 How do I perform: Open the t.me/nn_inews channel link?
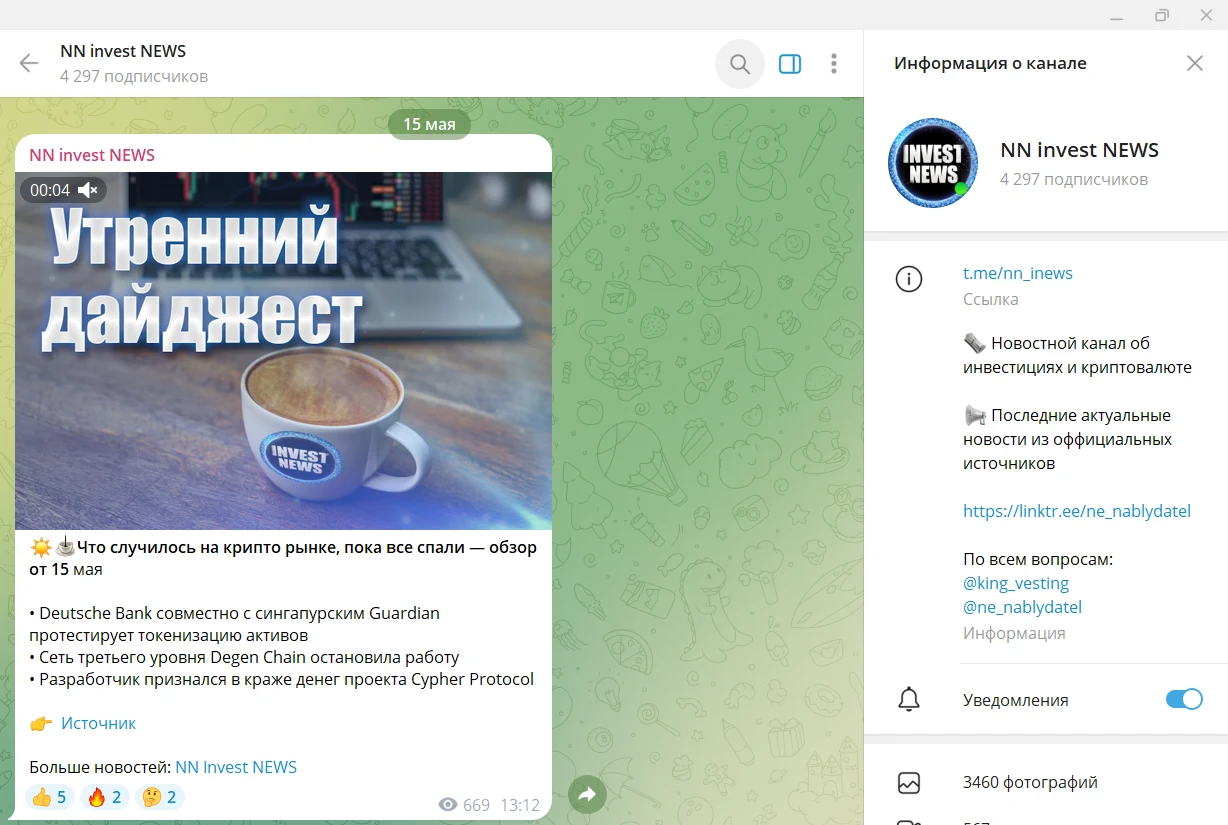click(x=1018, y=273)
